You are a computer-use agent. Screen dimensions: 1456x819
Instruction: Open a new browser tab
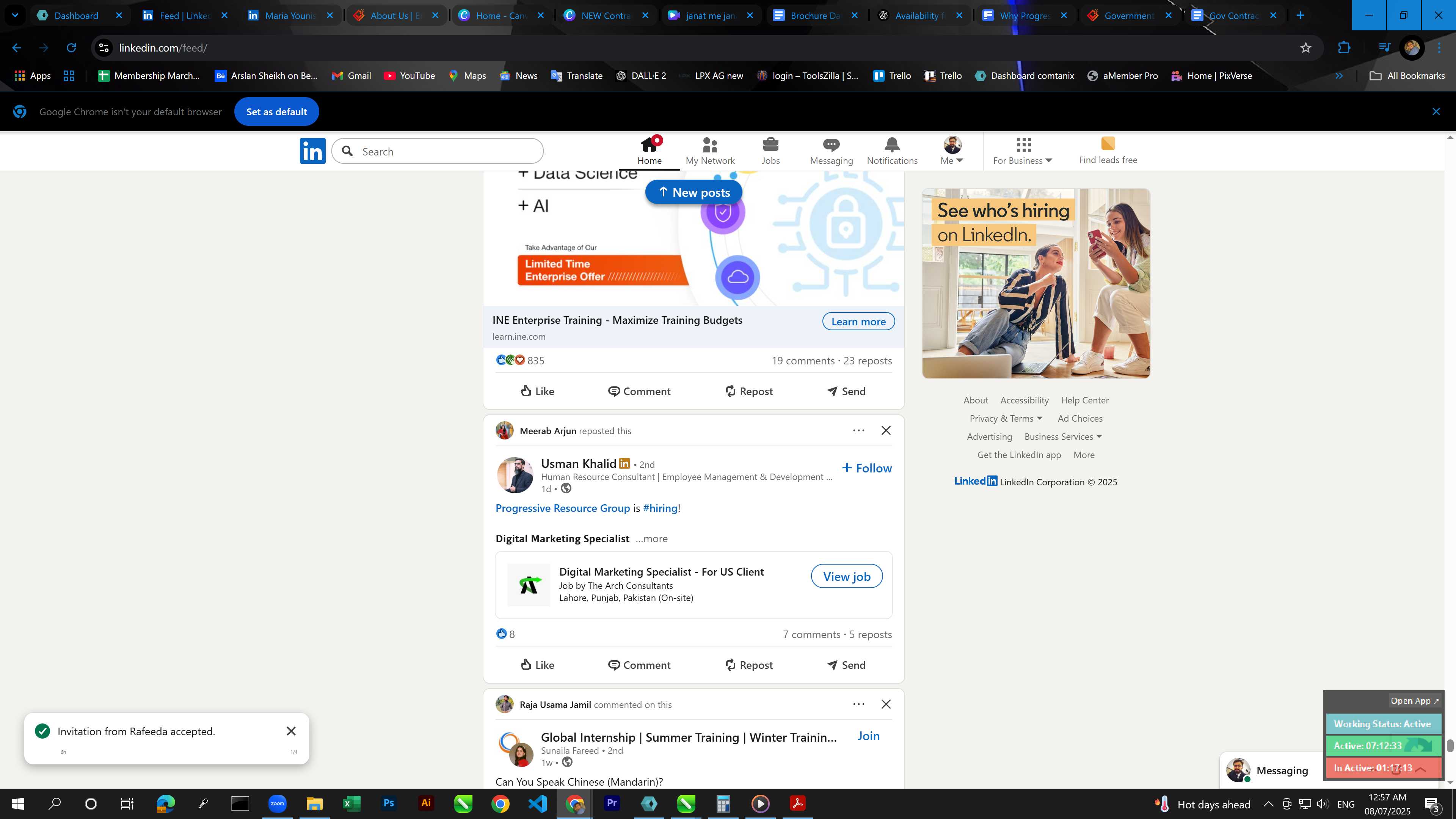(x=1300, y=15)
